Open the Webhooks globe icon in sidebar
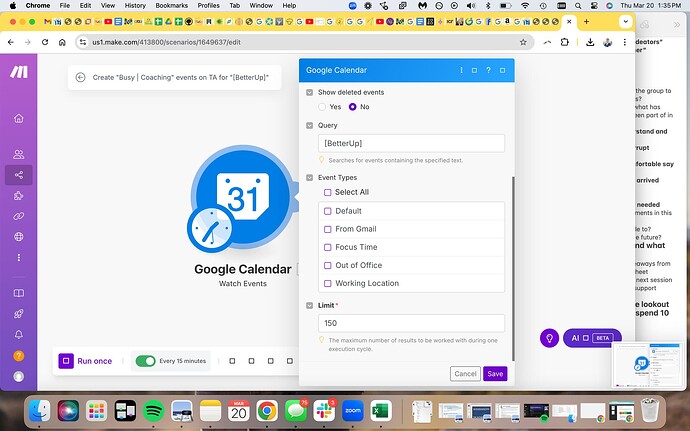This screenshot has height=431, width=690. pyautogui.click(x=18, y=237)
